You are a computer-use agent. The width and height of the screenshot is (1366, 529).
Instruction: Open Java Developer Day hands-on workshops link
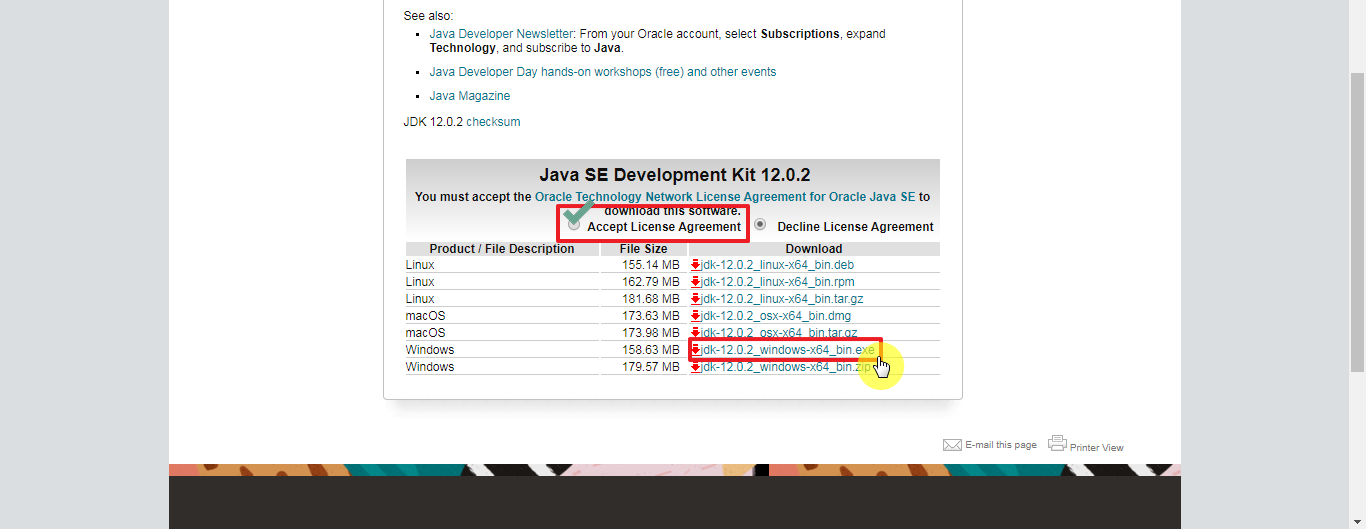(603, 72)
